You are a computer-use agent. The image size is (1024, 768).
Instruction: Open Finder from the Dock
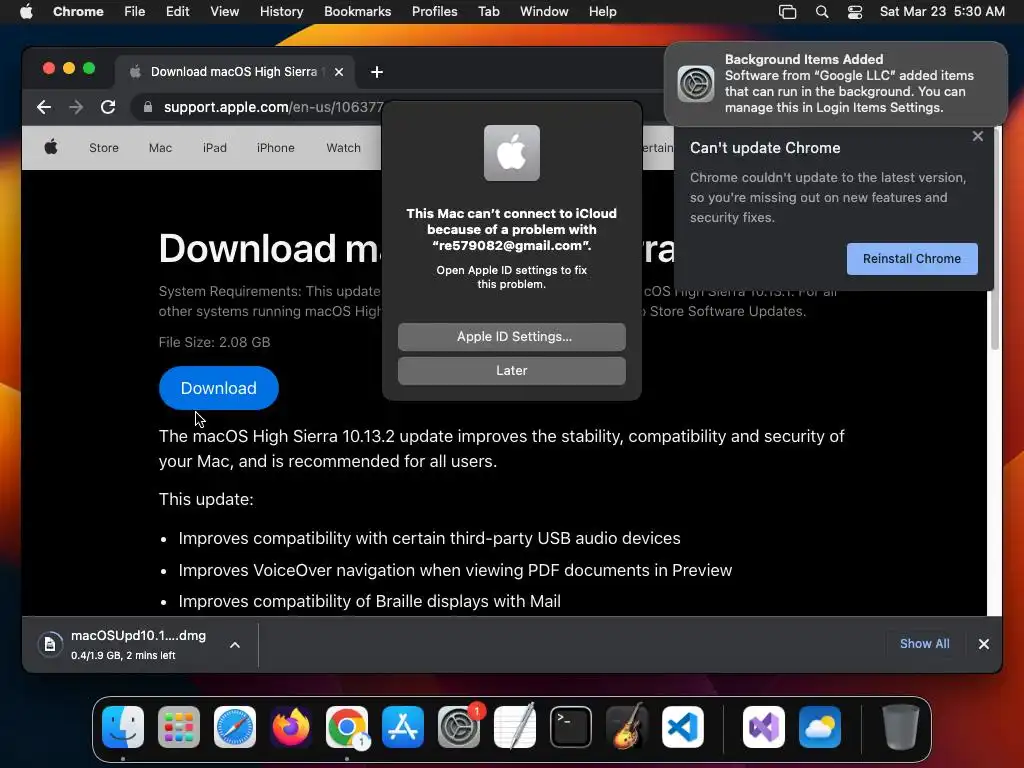123,727
